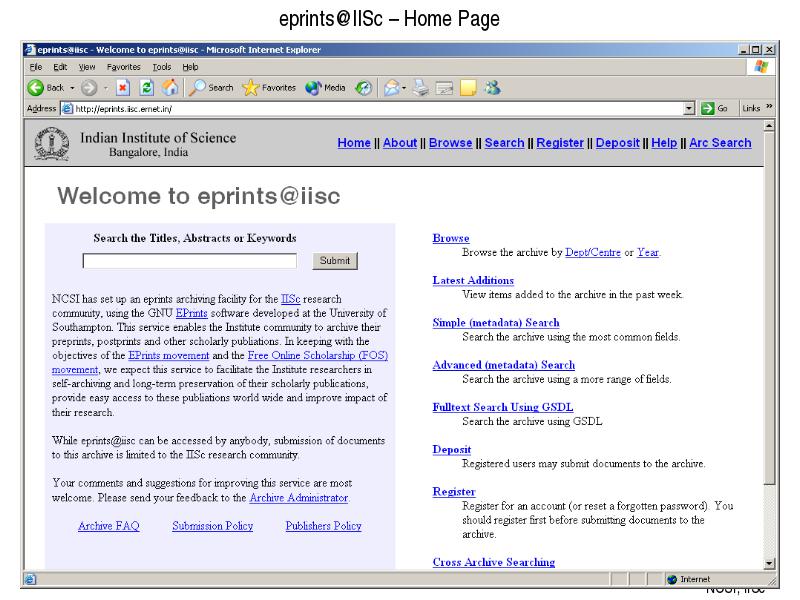Stop page loading with the red X icon
Screen dimensions: 800x600
122,88
